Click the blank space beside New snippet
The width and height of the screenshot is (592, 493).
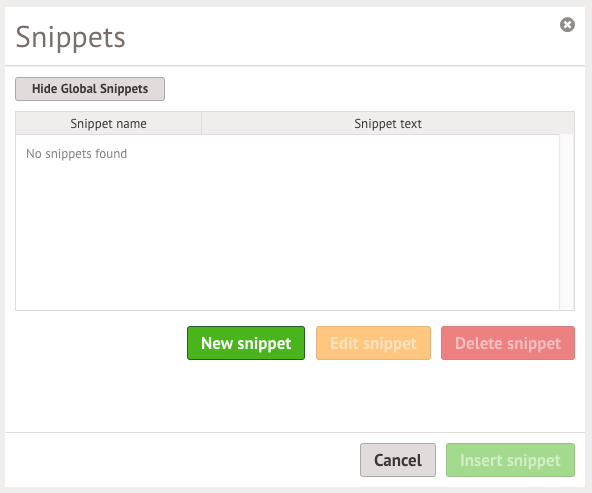coord(101,343)
